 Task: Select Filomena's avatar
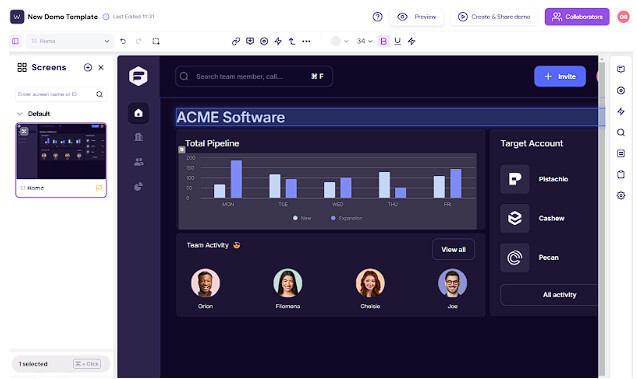[x=288, y=283]
